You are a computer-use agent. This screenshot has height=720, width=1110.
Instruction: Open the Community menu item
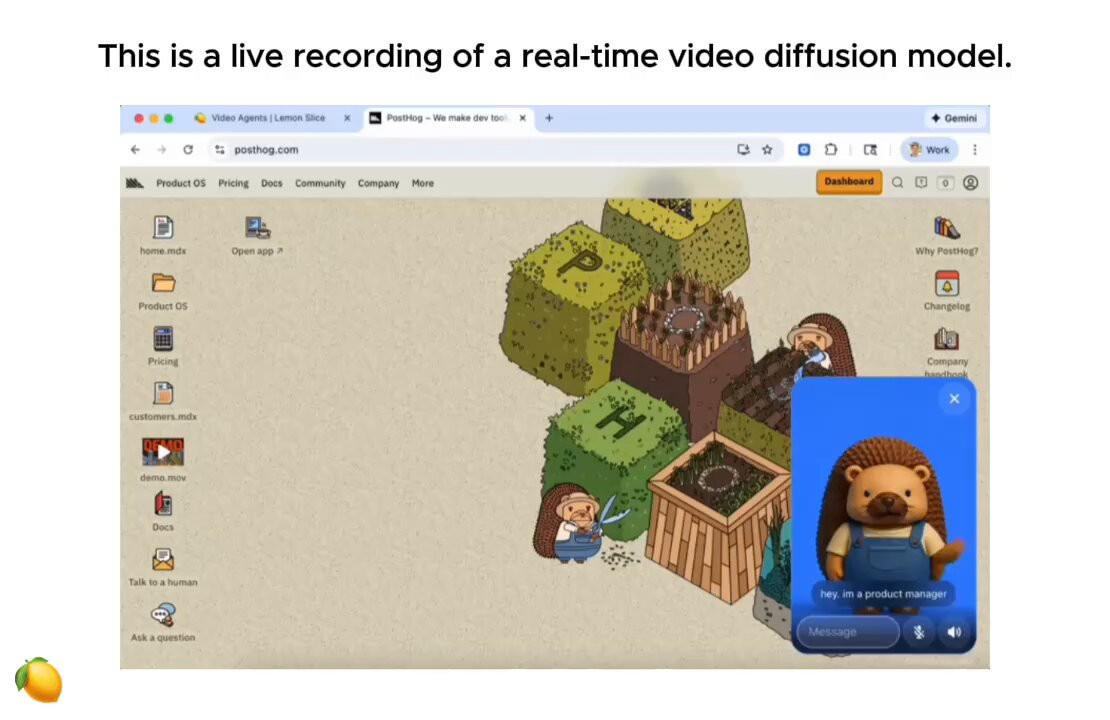click(320, 183)
